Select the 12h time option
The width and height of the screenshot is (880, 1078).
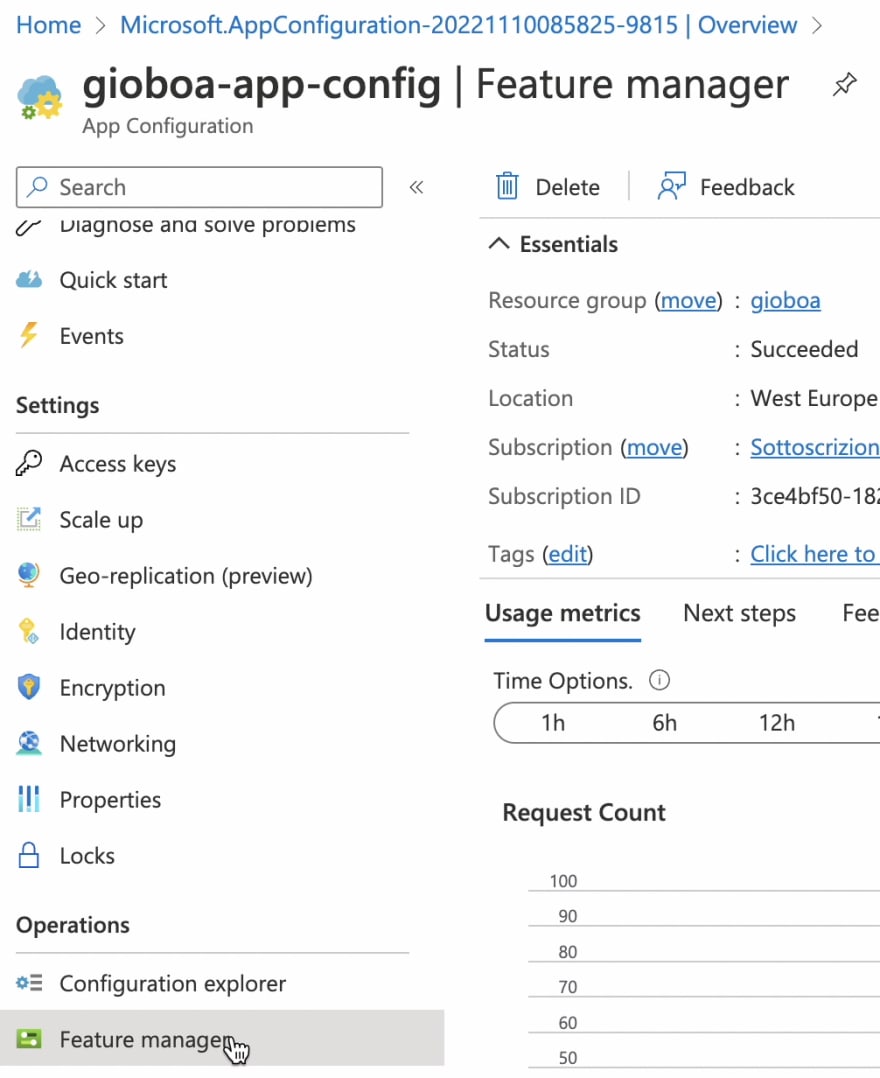coord(777,723)
